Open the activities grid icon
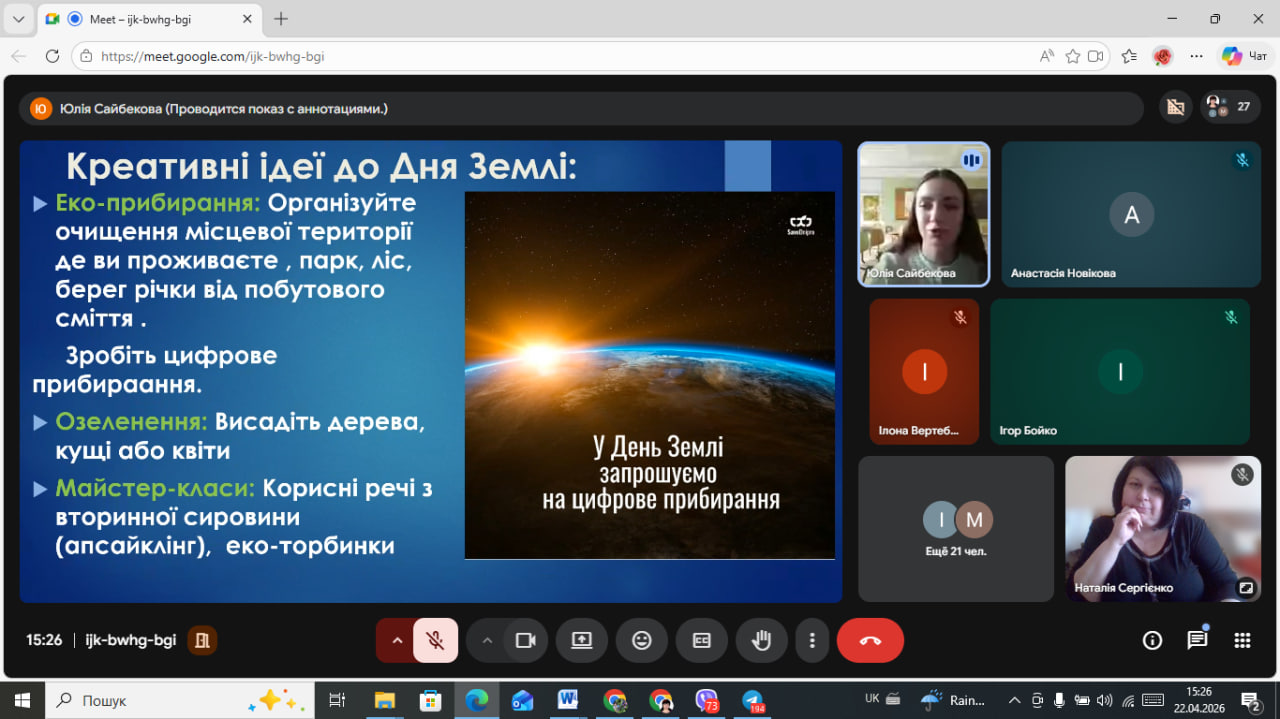This screenshot has width=1280, height=719. pos(1242,640)
